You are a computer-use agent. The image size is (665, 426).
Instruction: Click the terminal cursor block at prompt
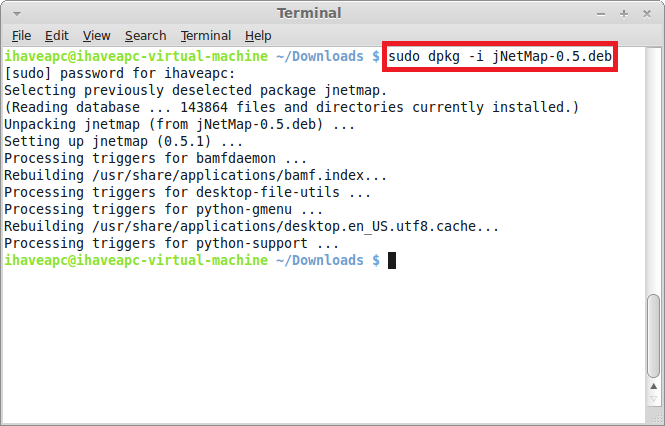pyautogui.click(x=392, y=260)
